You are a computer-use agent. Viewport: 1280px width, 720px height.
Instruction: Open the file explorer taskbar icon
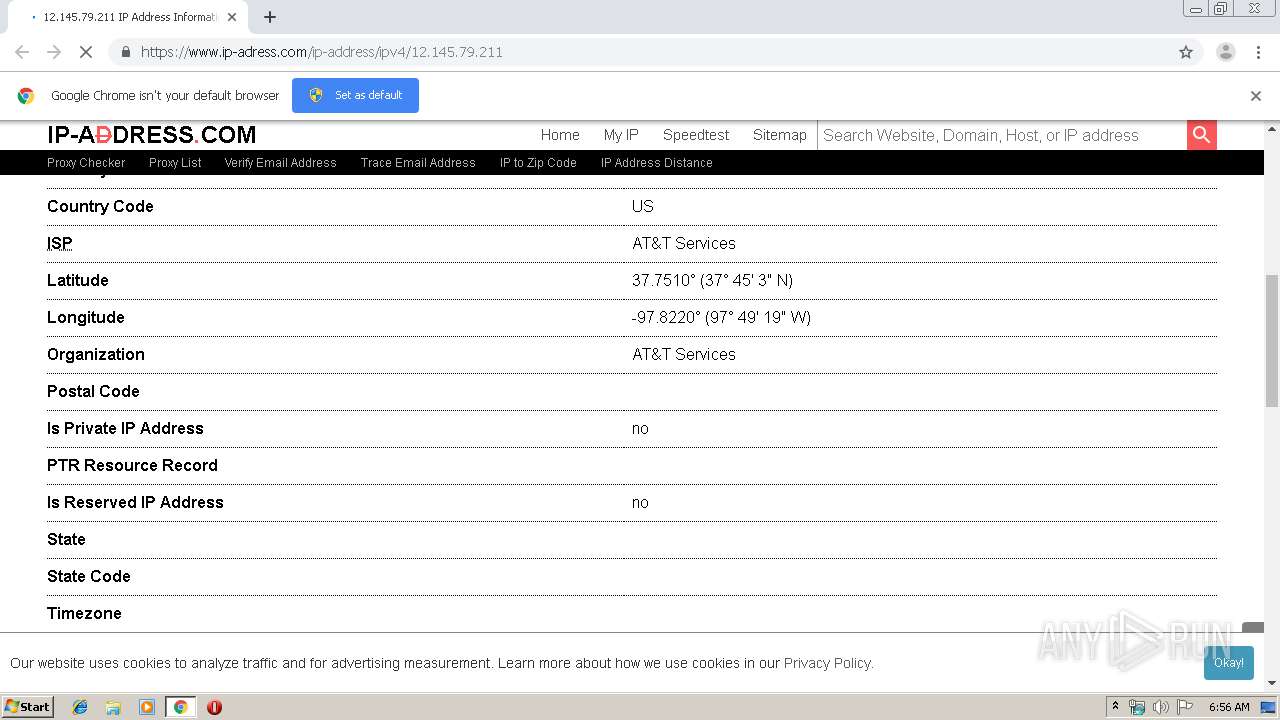coord(113,707)
